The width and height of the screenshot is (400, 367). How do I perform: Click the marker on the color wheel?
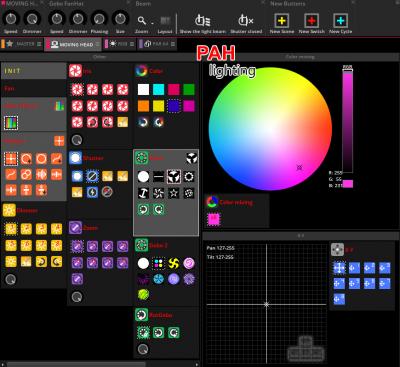(299, 167)
